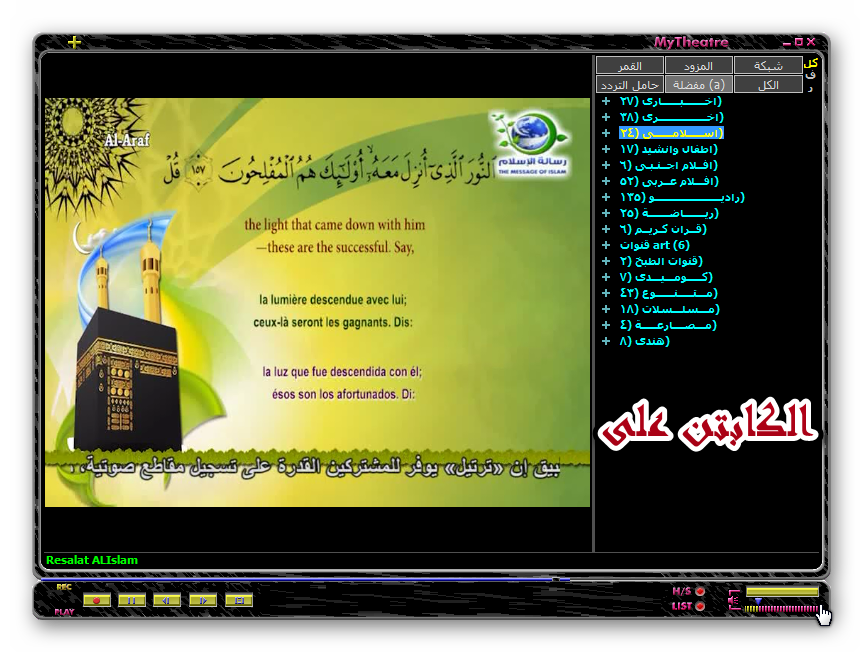
Task: Click the step backward button
Action: [167, 600]
